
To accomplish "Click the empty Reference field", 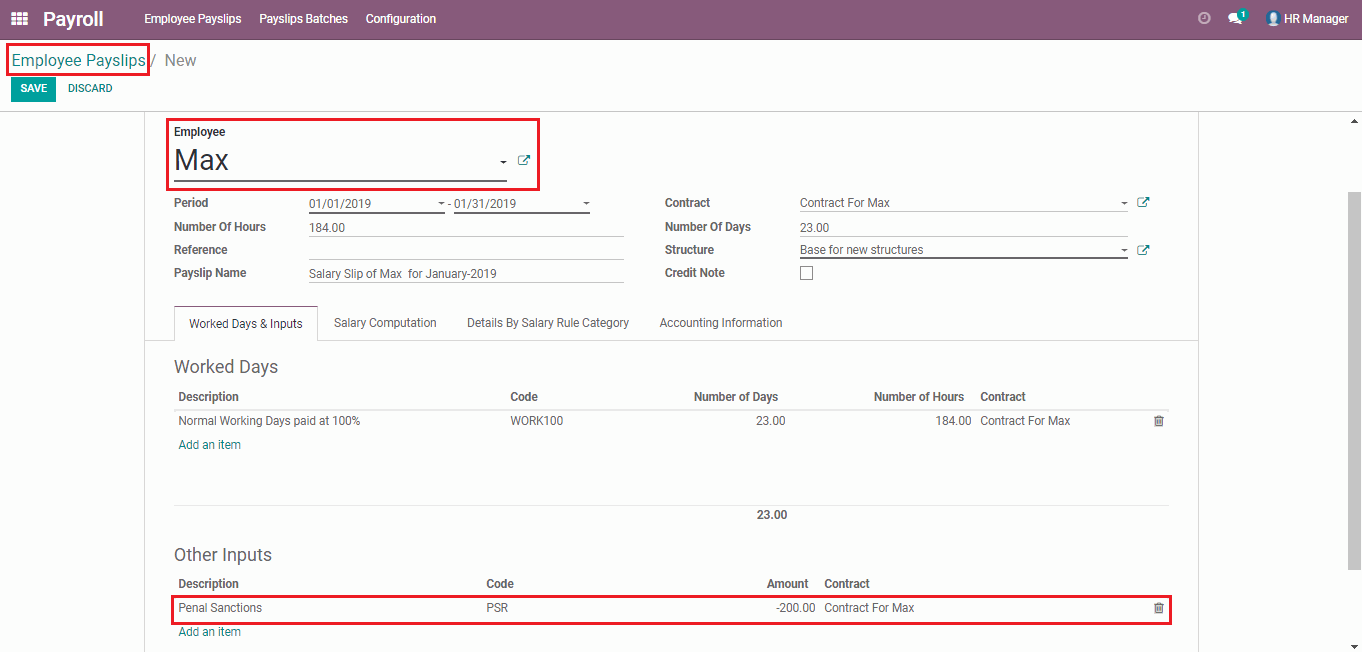I will click(x=466, y=250).
